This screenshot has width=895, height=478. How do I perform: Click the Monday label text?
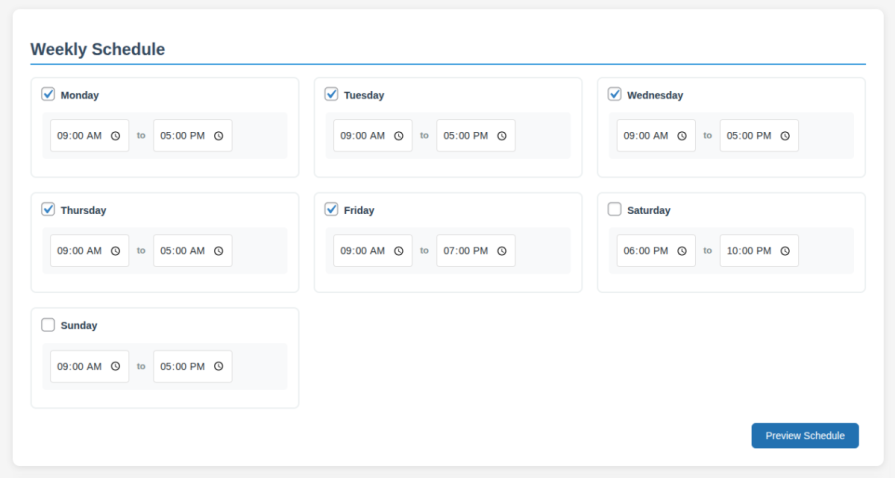click(x=80, y=95)
